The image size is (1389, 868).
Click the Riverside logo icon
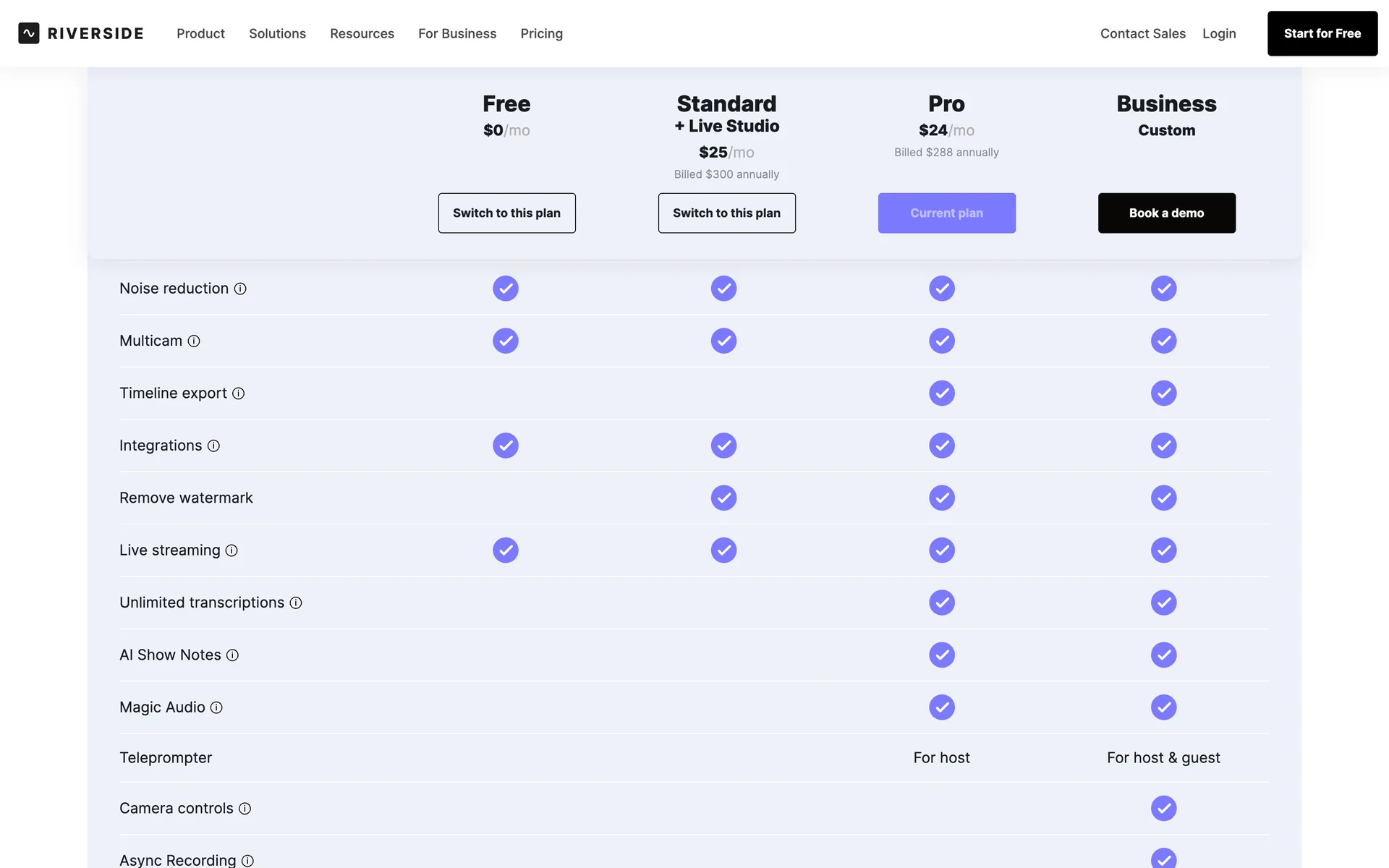point(29,33)
